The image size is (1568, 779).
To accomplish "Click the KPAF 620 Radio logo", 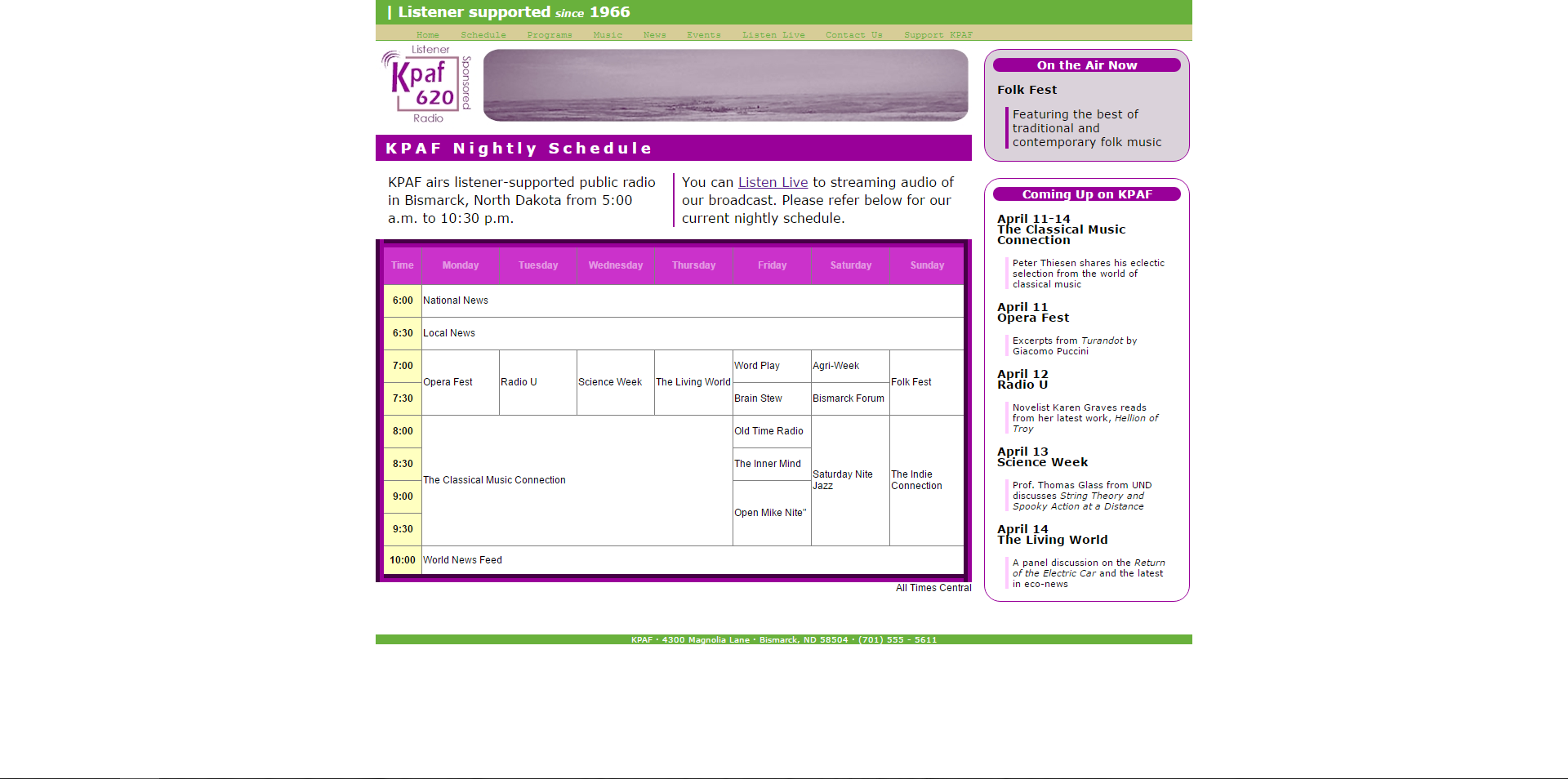I will point(426,84).
